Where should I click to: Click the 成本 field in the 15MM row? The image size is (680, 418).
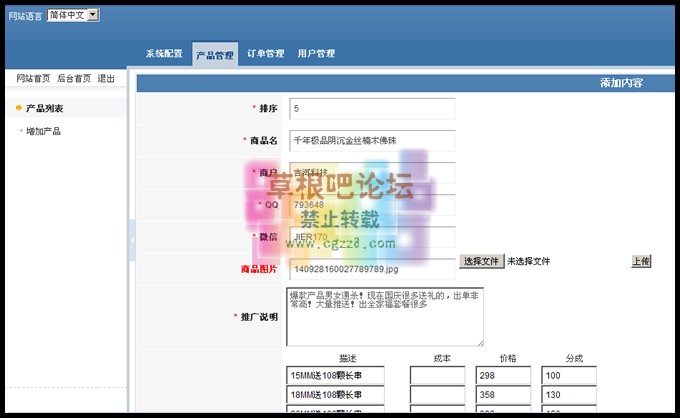click(x=438, y=376)
